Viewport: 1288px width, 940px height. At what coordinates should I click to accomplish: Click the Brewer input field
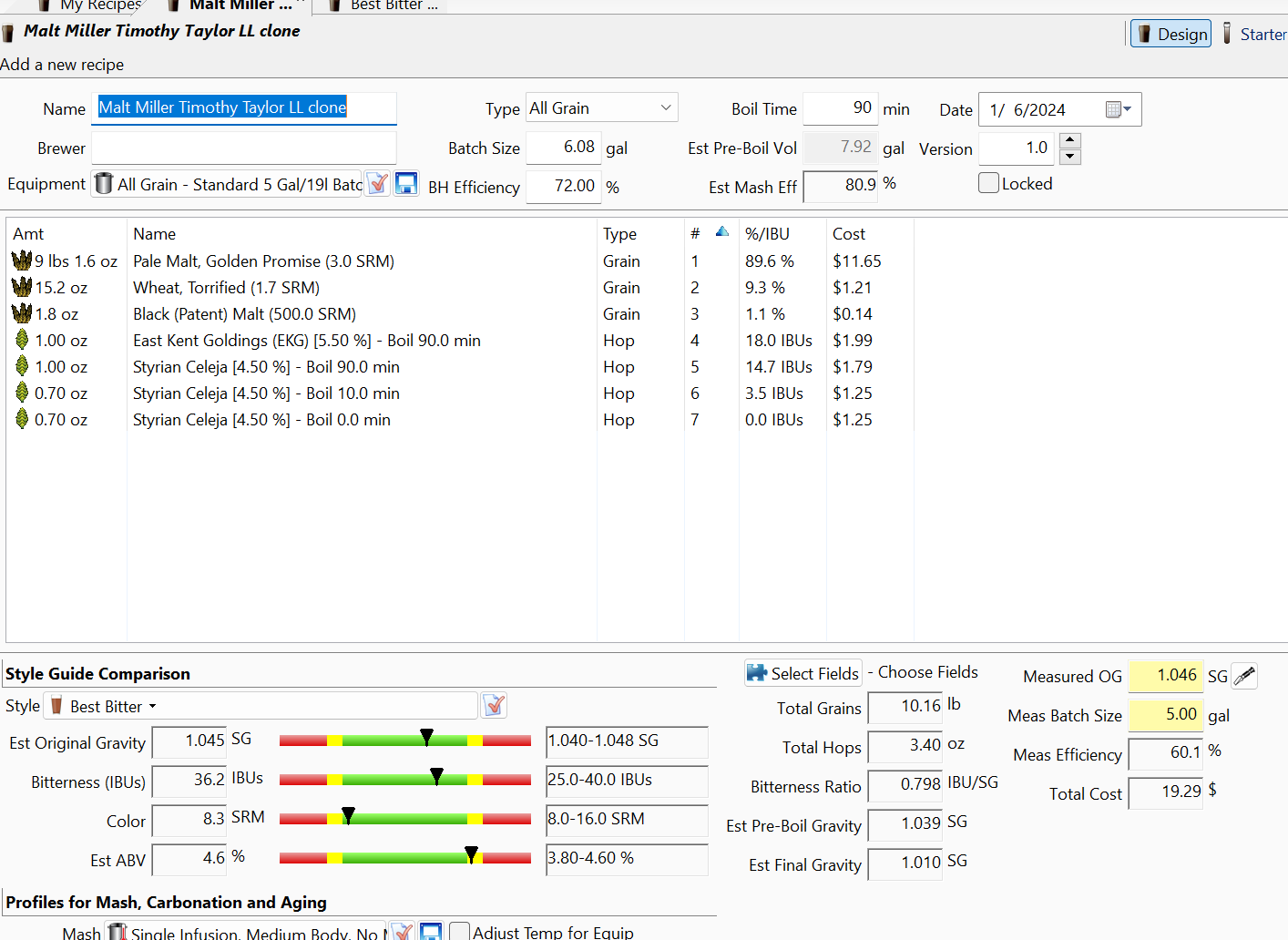pos(244,148)
